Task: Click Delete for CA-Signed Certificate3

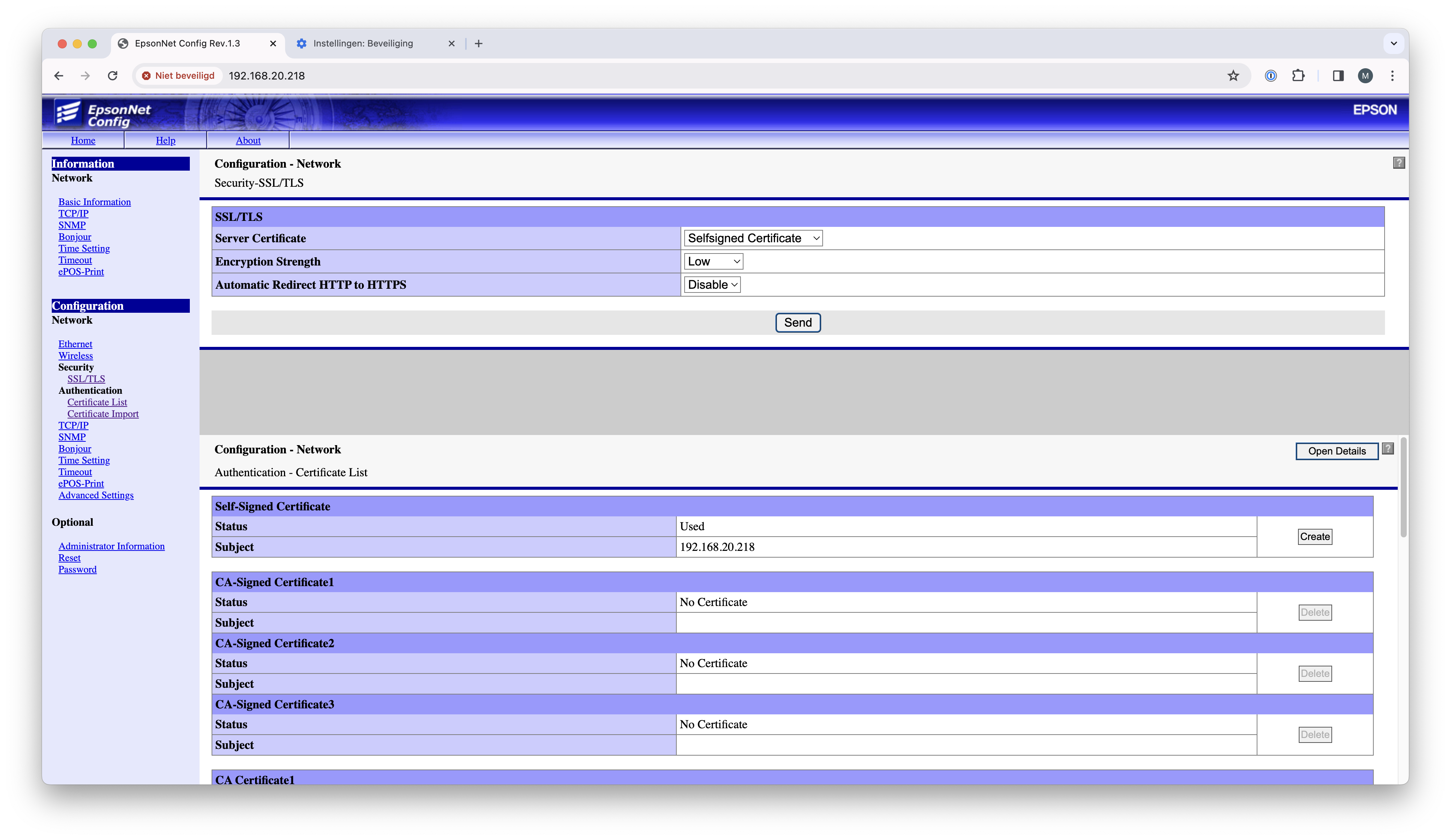Action: 1314,734
